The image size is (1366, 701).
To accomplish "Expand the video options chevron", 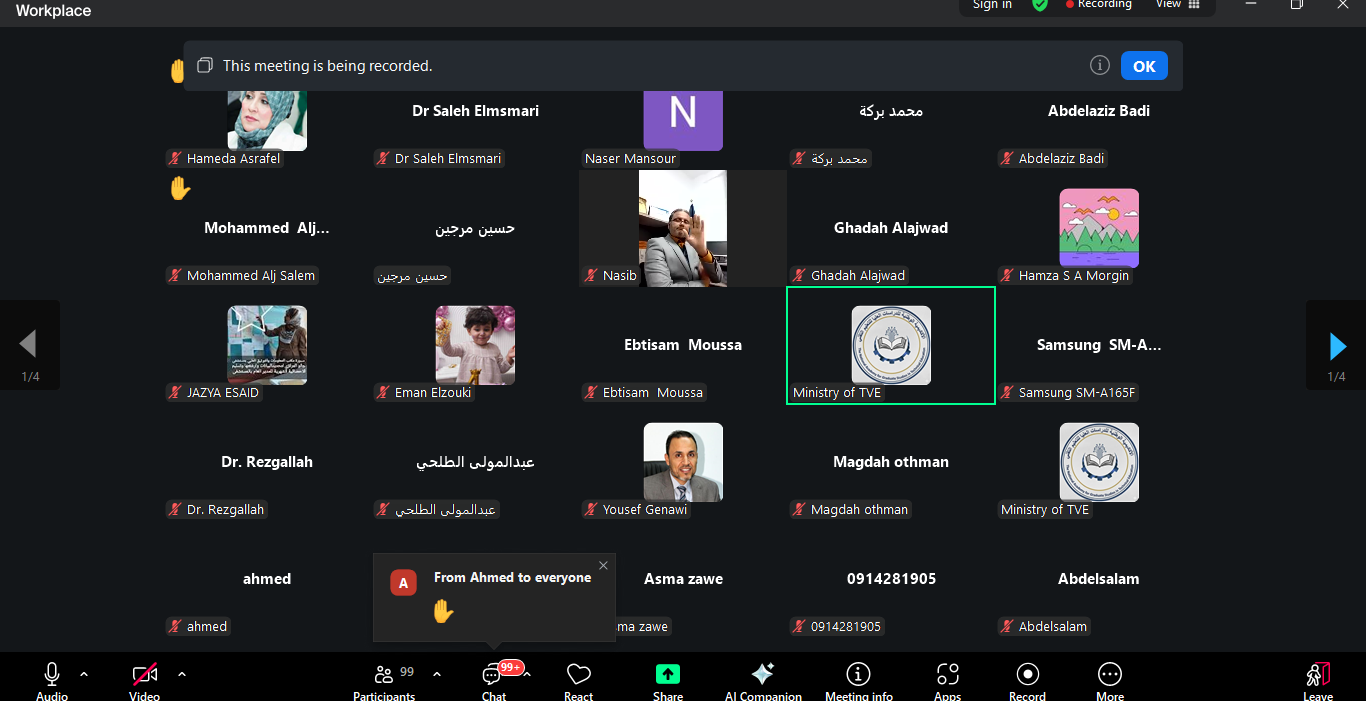I will 182,676.
